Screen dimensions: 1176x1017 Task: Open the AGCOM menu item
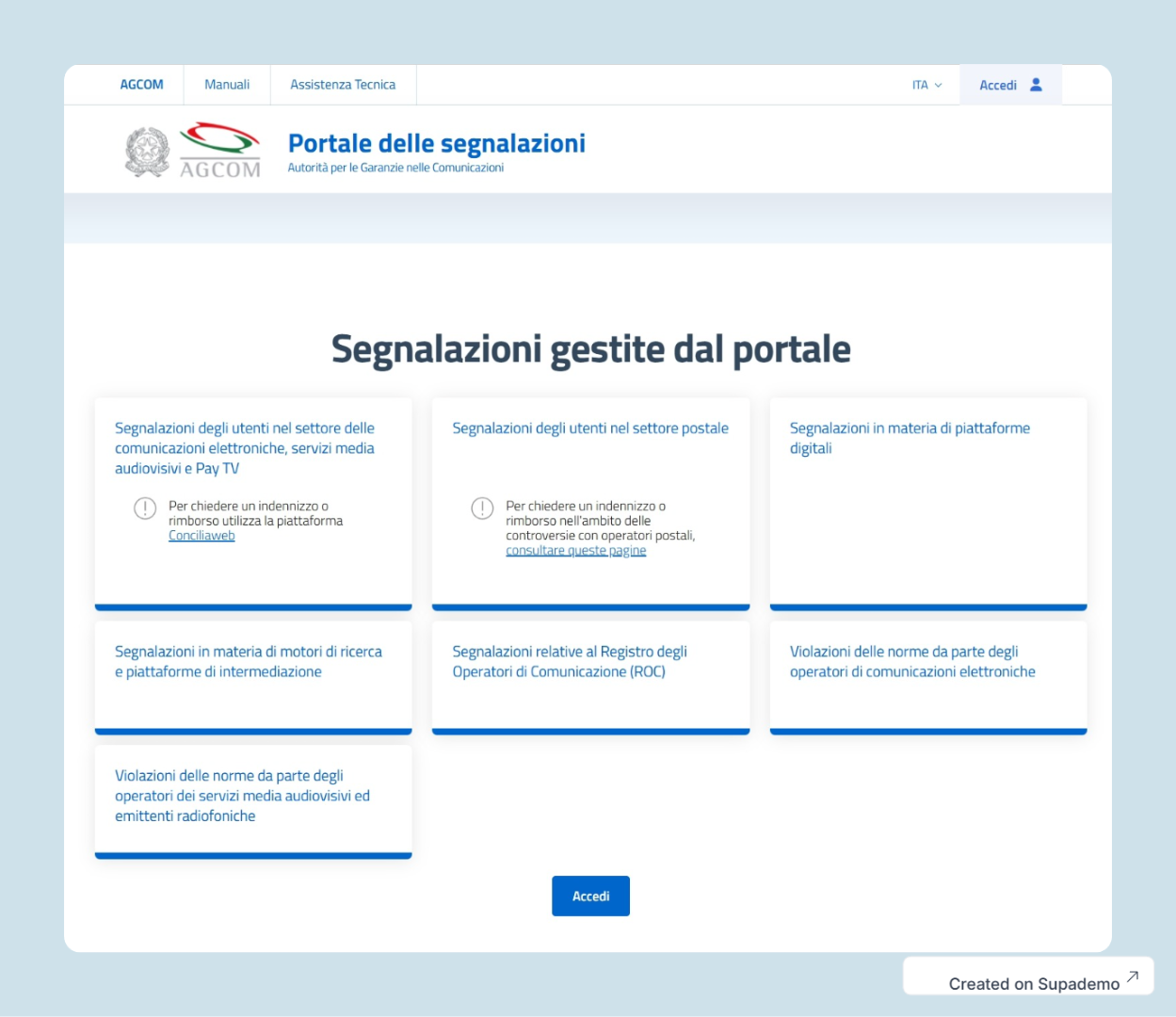(x=141, y=85)
